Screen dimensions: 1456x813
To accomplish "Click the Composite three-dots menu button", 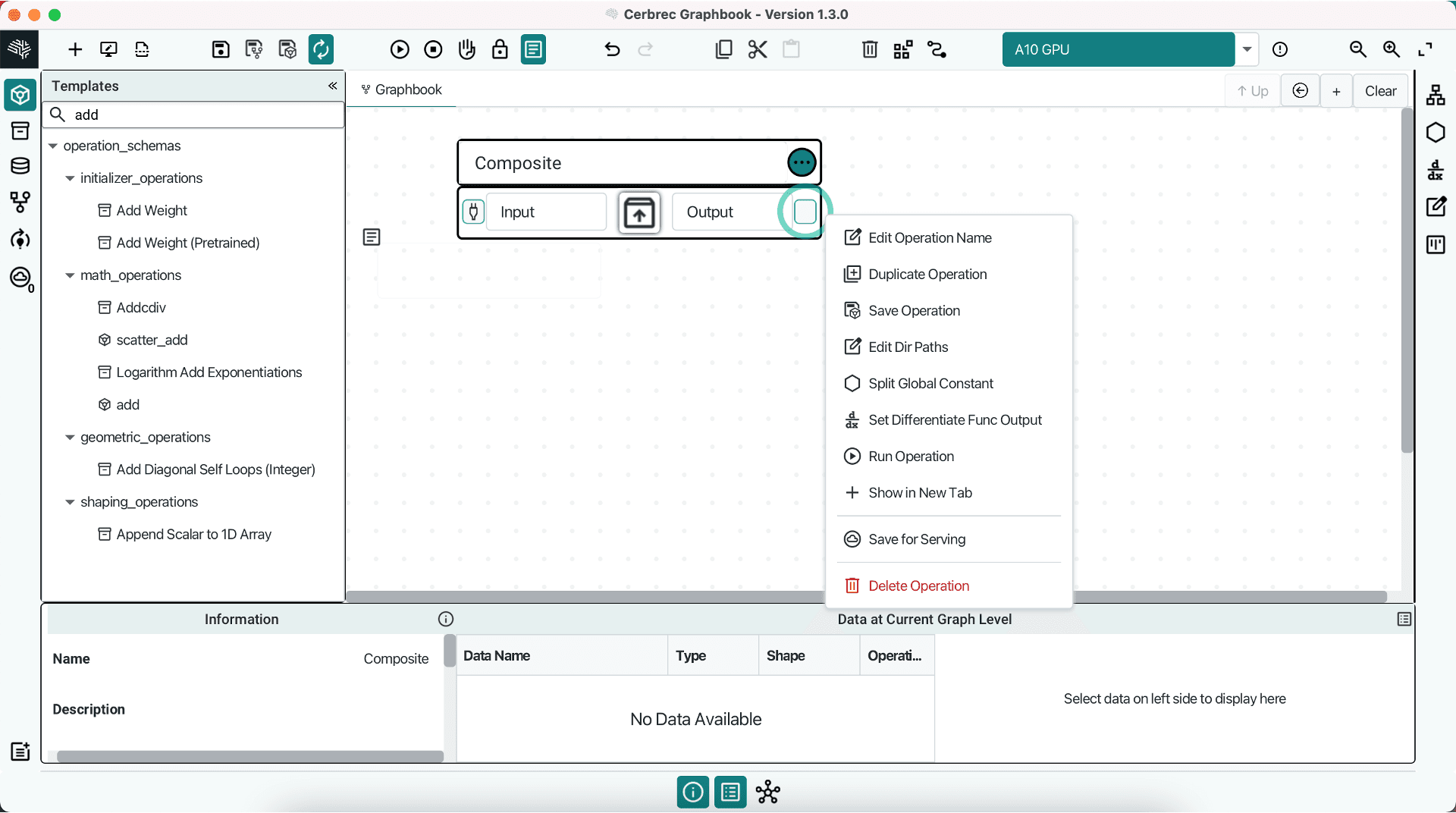I will pos(802,162).
